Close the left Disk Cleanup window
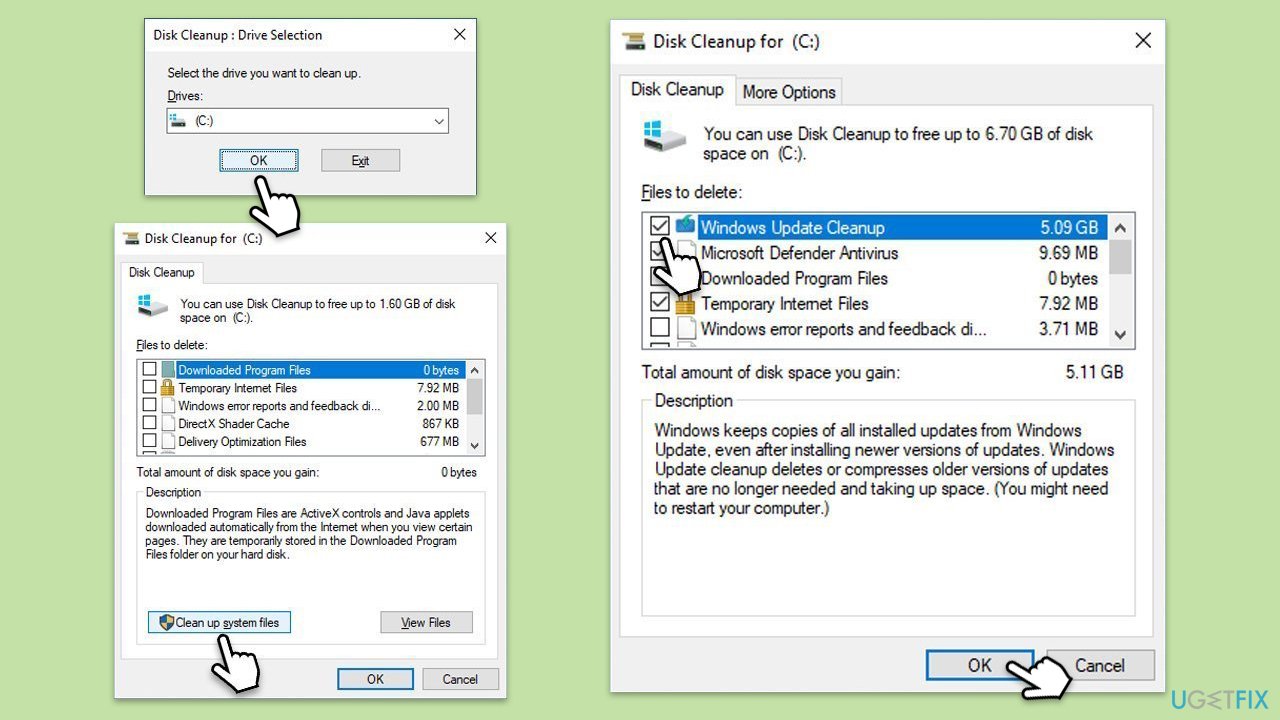 (490, 238)
